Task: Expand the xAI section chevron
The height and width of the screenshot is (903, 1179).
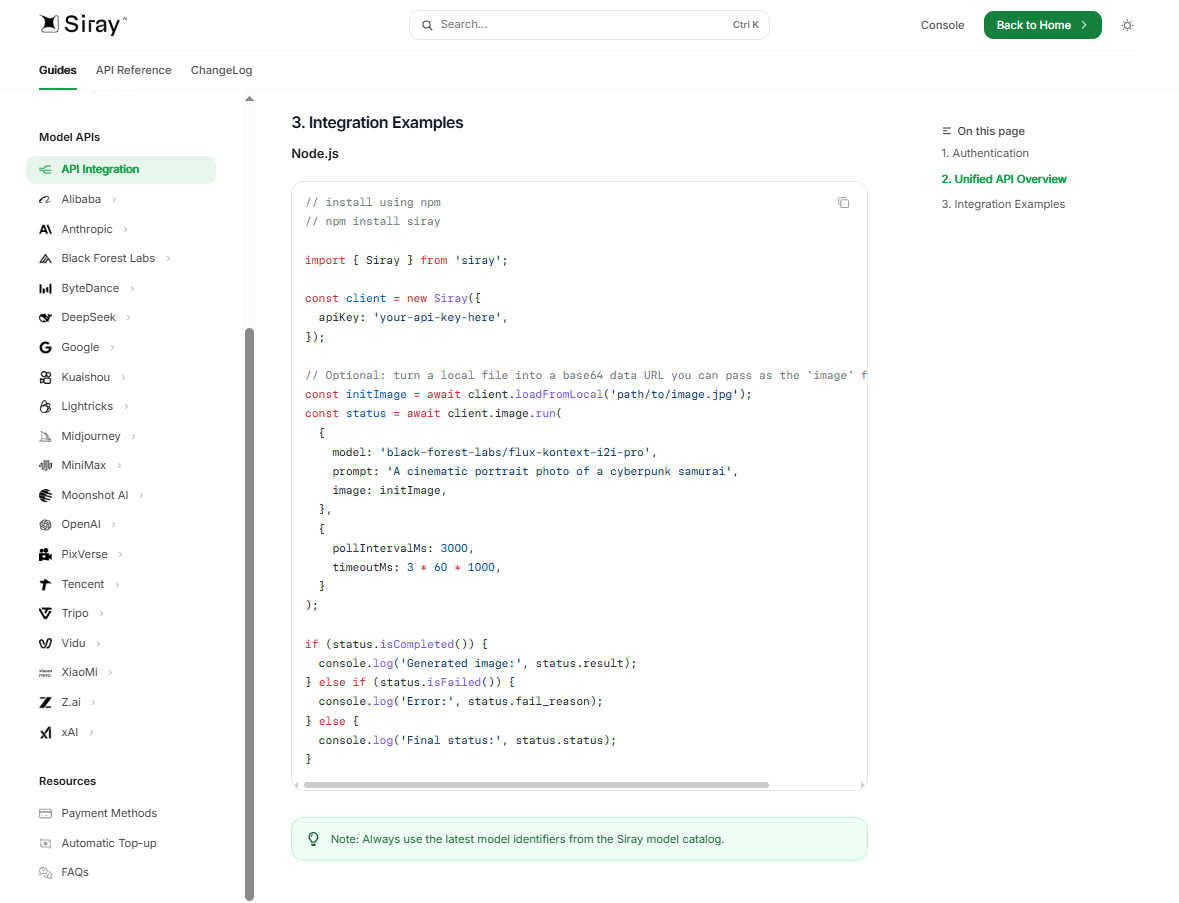Action: pyautogui.click(x=92, y=733)
